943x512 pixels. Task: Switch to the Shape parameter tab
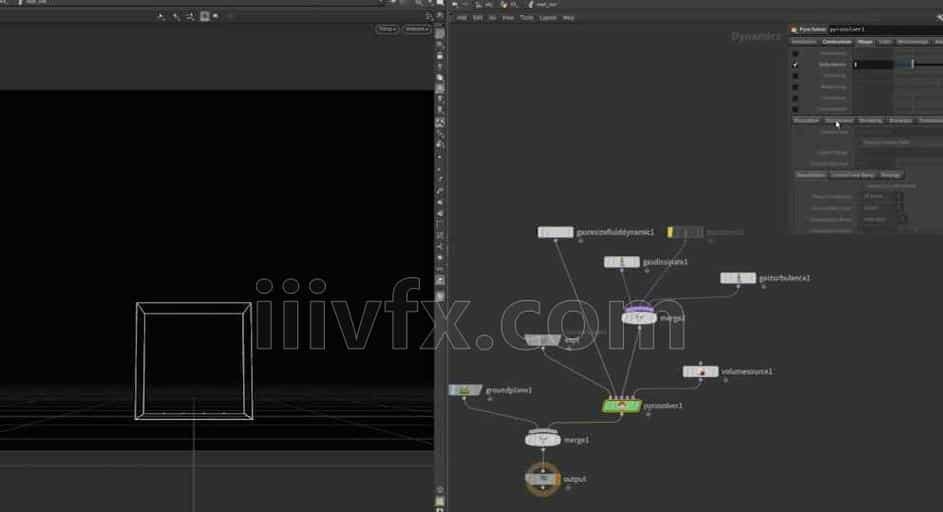[865, 42]
